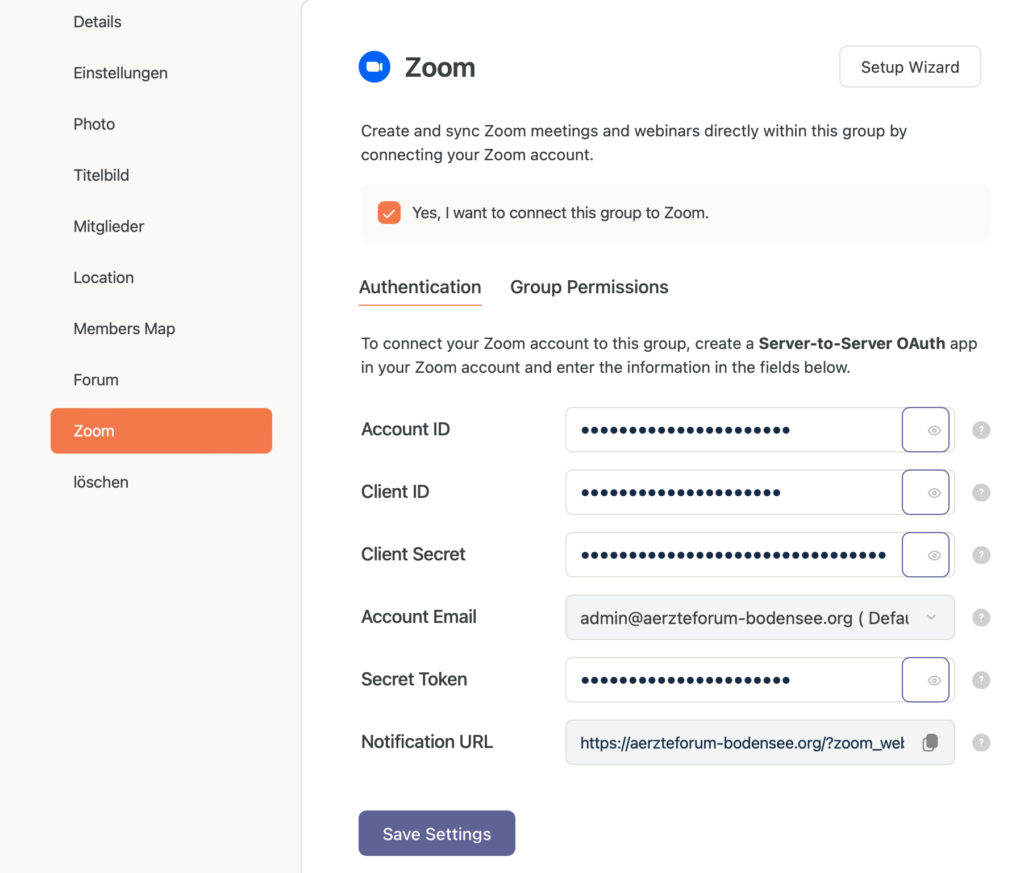Select the Authentication tab
Viewport: 1024px width, 873px height.
(x=420, y=287)
